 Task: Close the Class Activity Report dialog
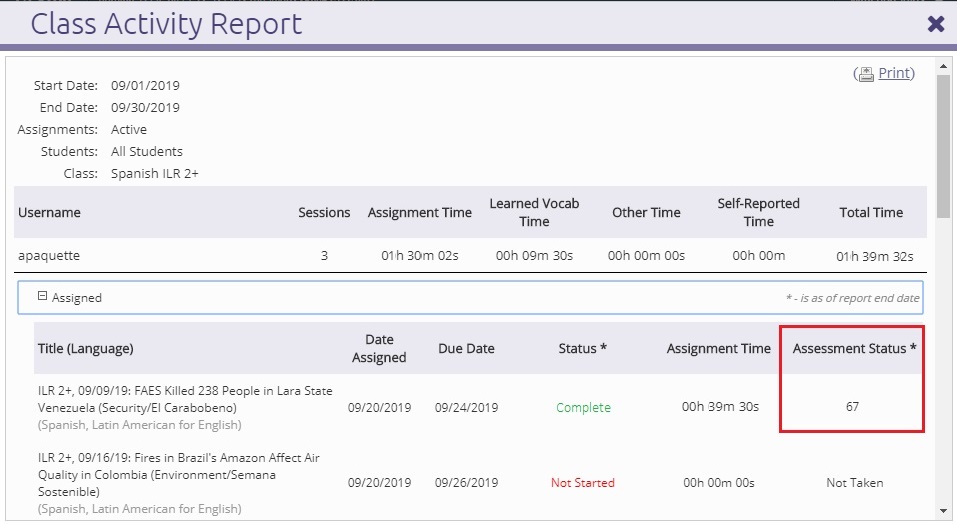click(x=935, y=24)
